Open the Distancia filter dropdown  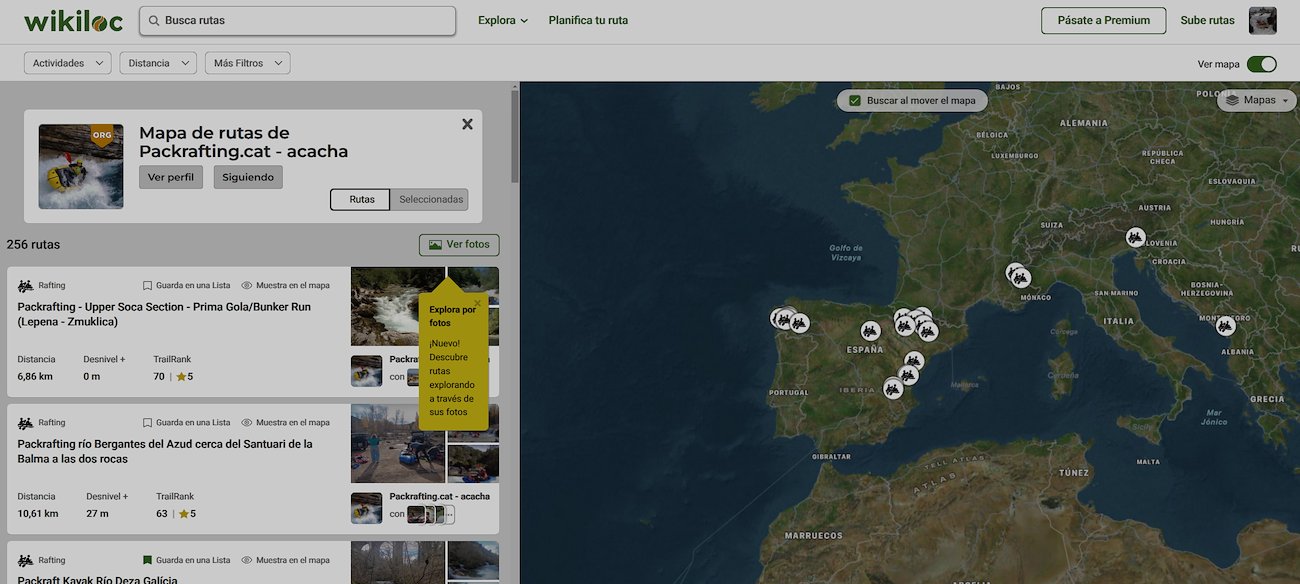coord(158,63)
